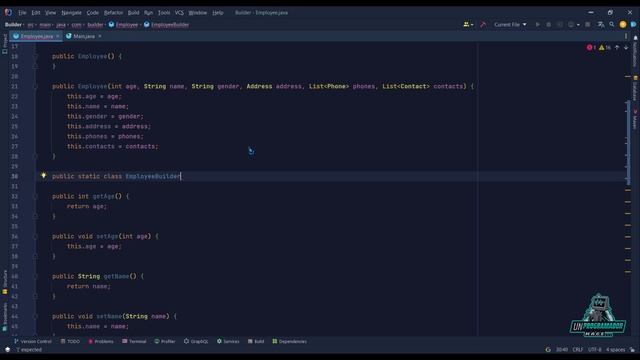The height and width of the screenshot is (360, 640).
Task: Open the File menu
Action: point(22,13)
